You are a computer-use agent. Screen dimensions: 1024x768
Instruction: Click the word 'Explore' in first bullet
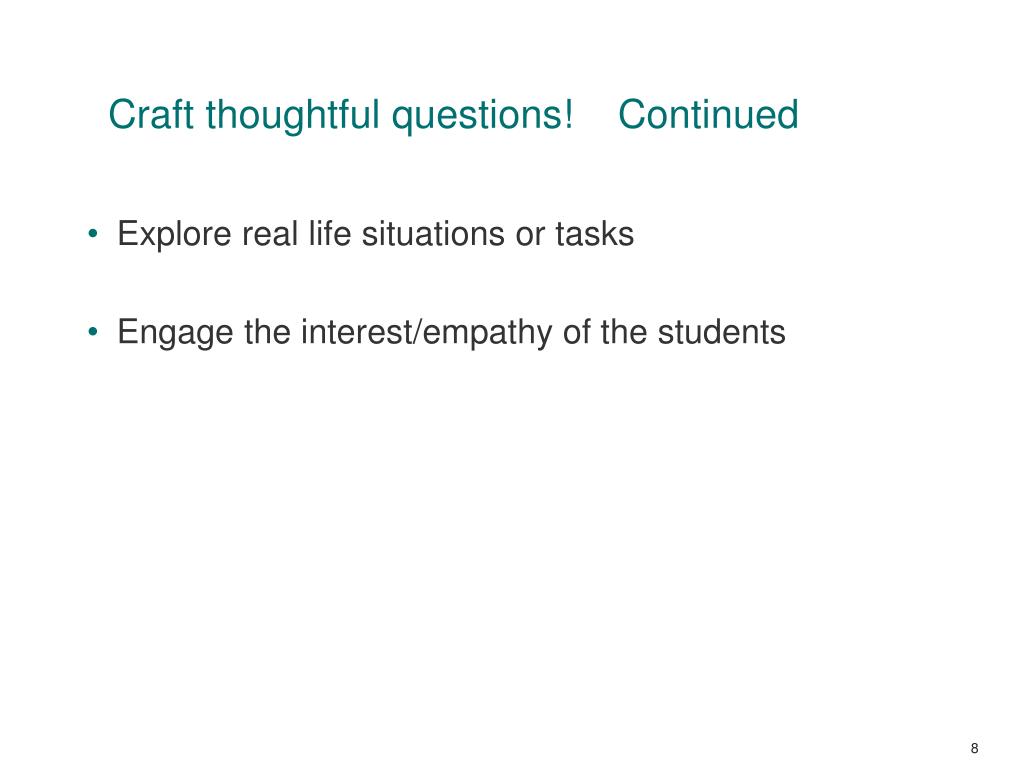(174, 234)
